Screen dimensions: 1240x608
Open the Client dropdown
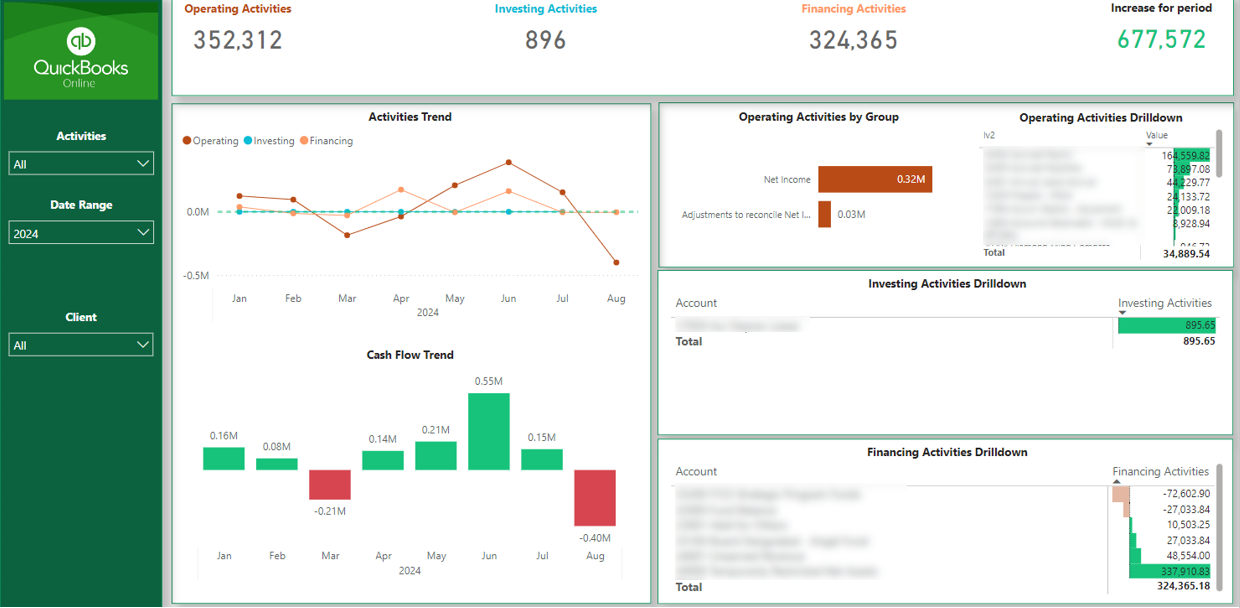point(80,344)
